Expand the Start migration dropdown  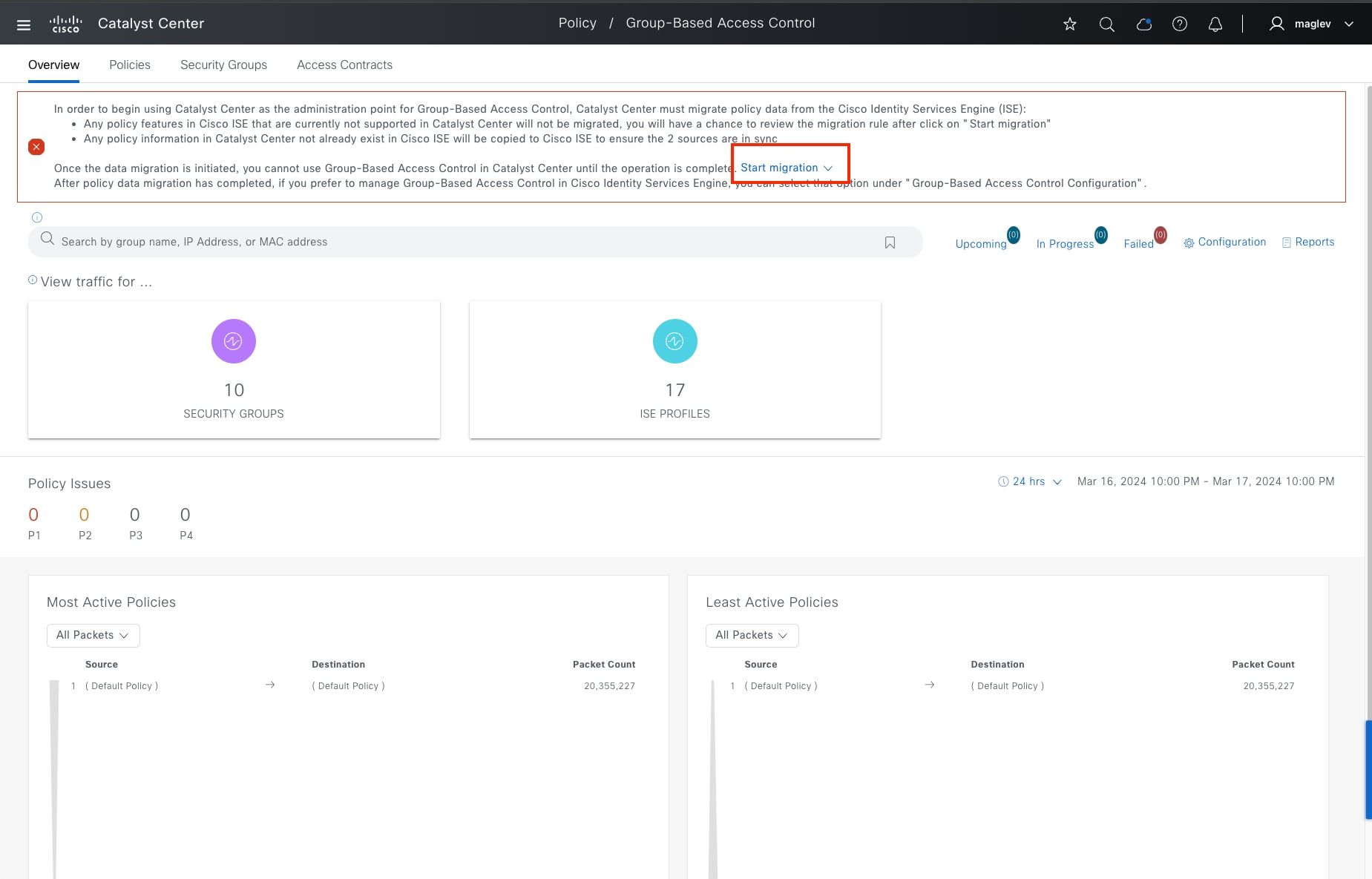pos(787,168)
